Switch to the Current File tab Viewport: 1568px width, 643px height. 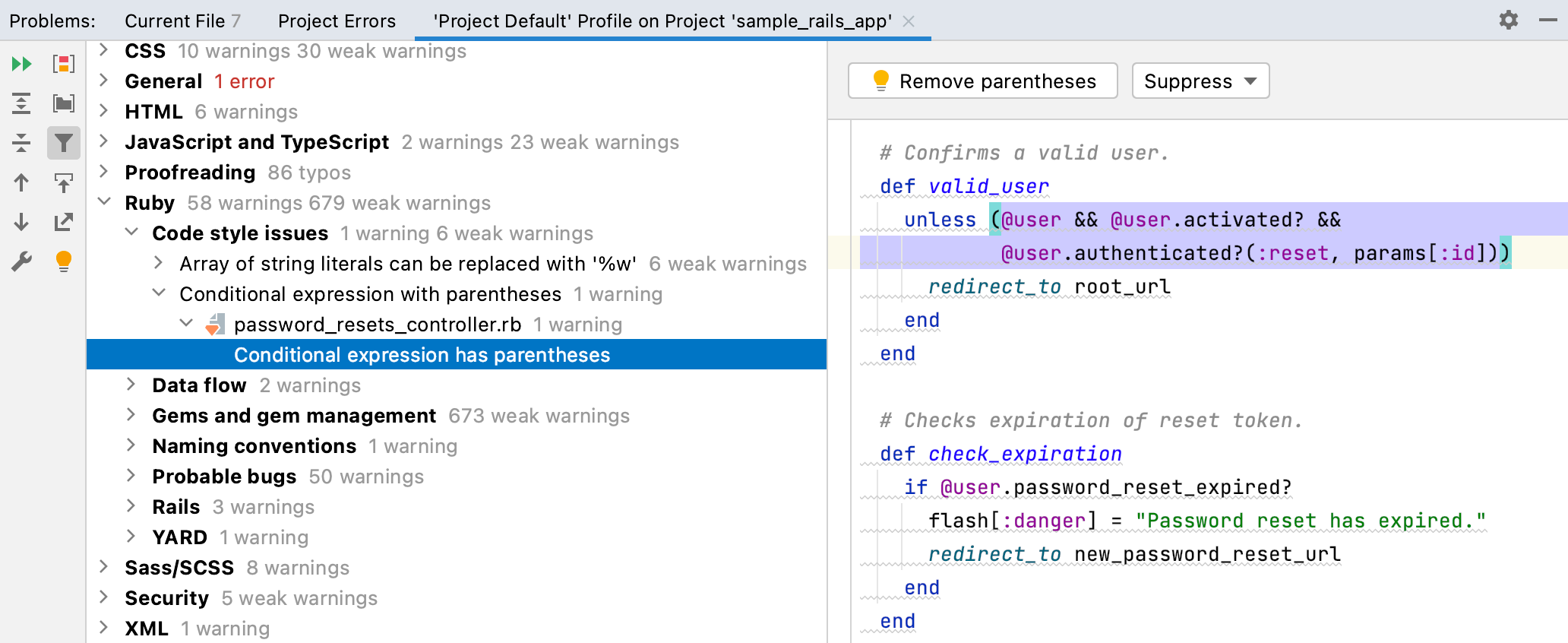[182, 21]
